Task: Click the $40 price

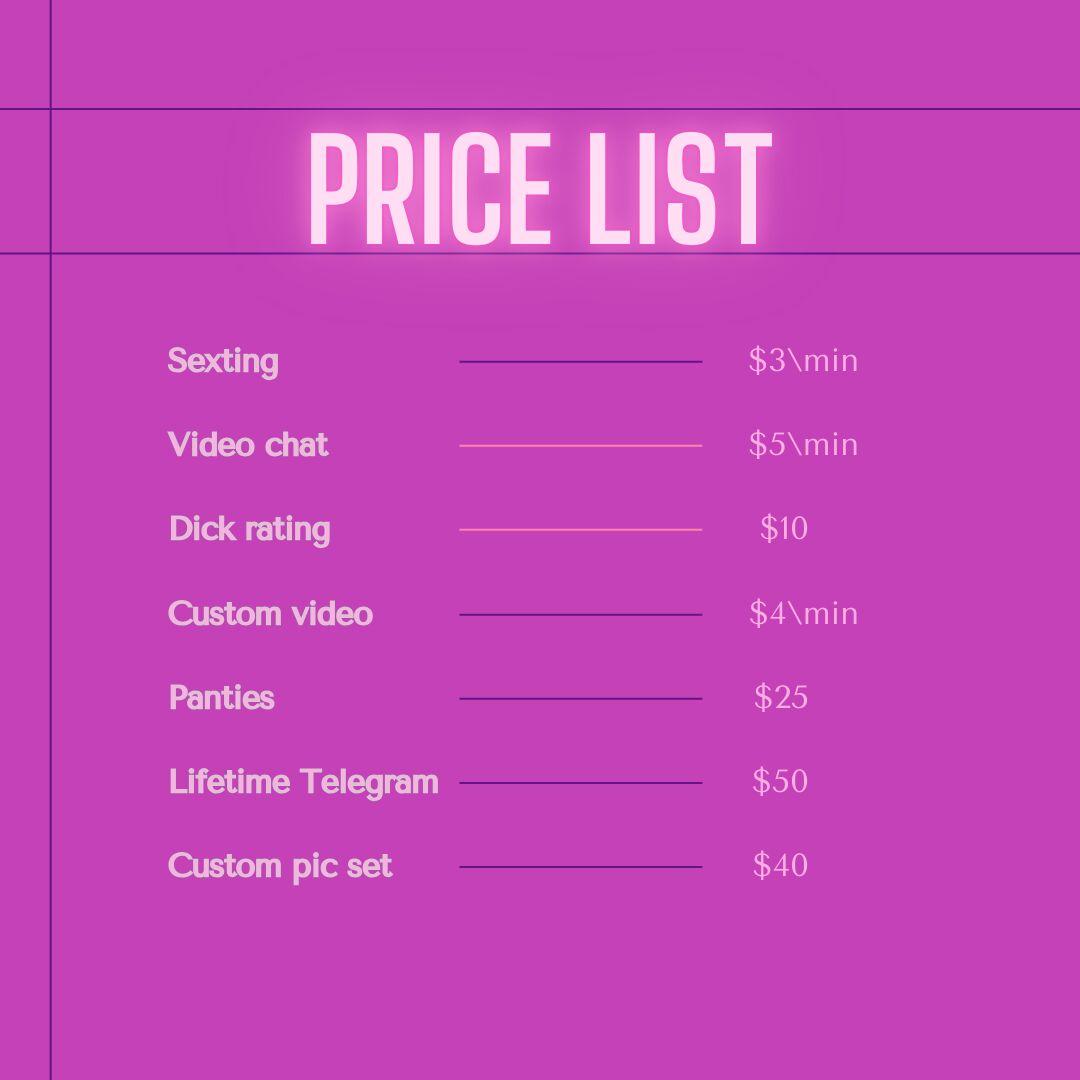Action: (780, 865)
